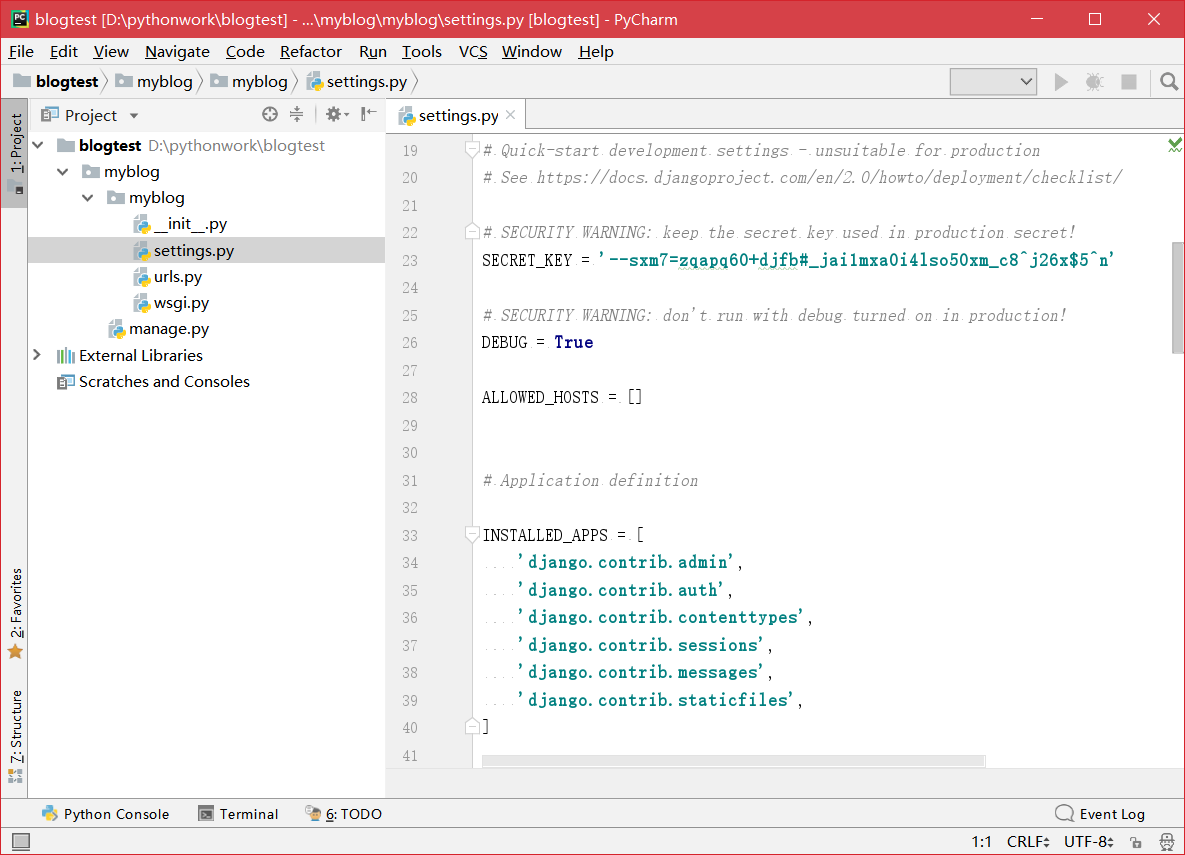Screen dimensions: 1185x855
Task: Open the Refactor menu
Action: pyautogui.click(x=311, y=51)
